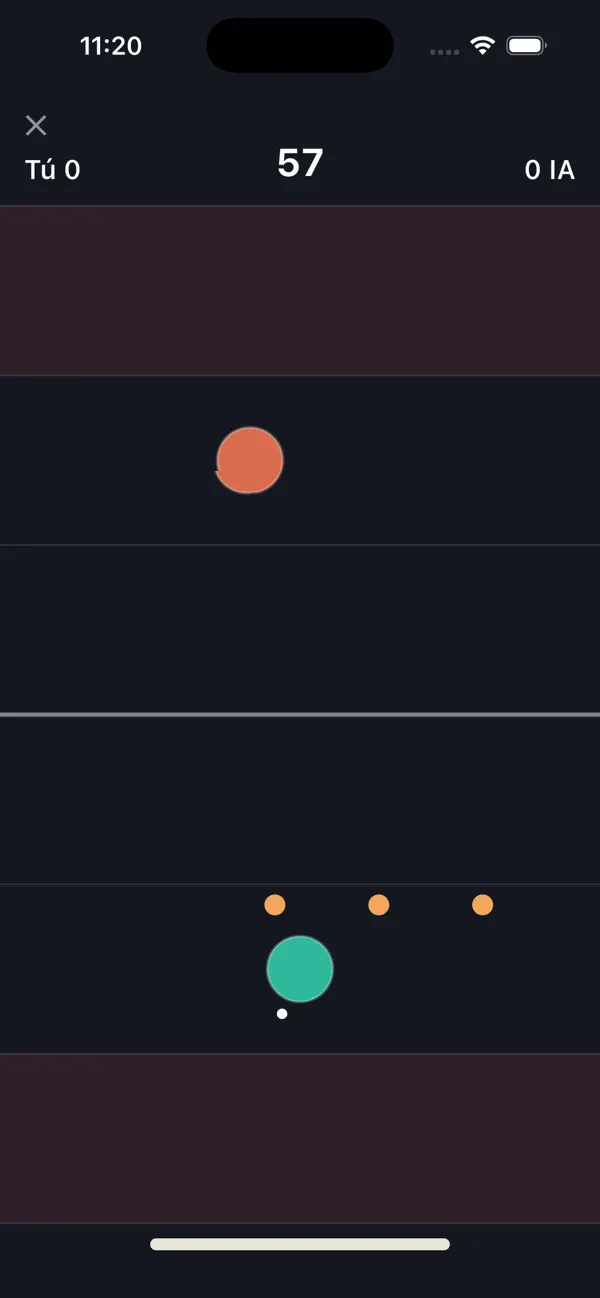The image size is (600, 1298).
Task: Close the game with the X icon
Action: 36,125
